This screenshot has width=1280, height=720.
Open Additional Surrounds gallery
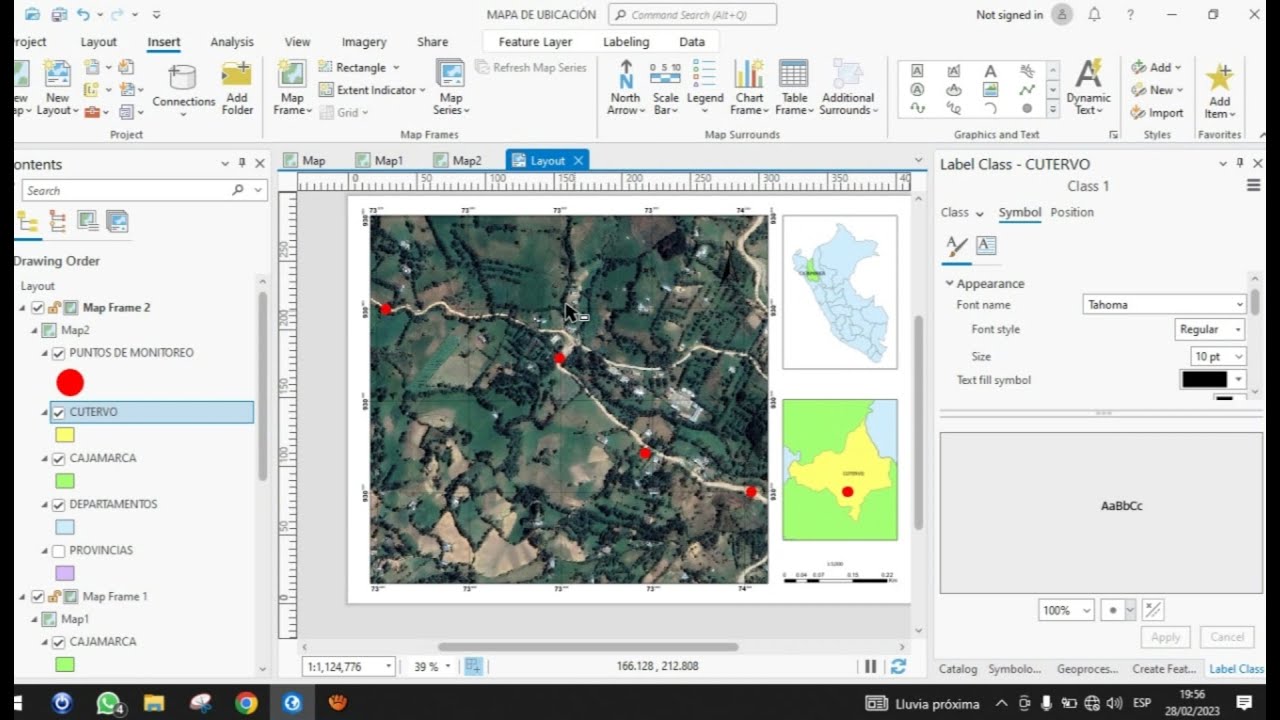point(848,88)
